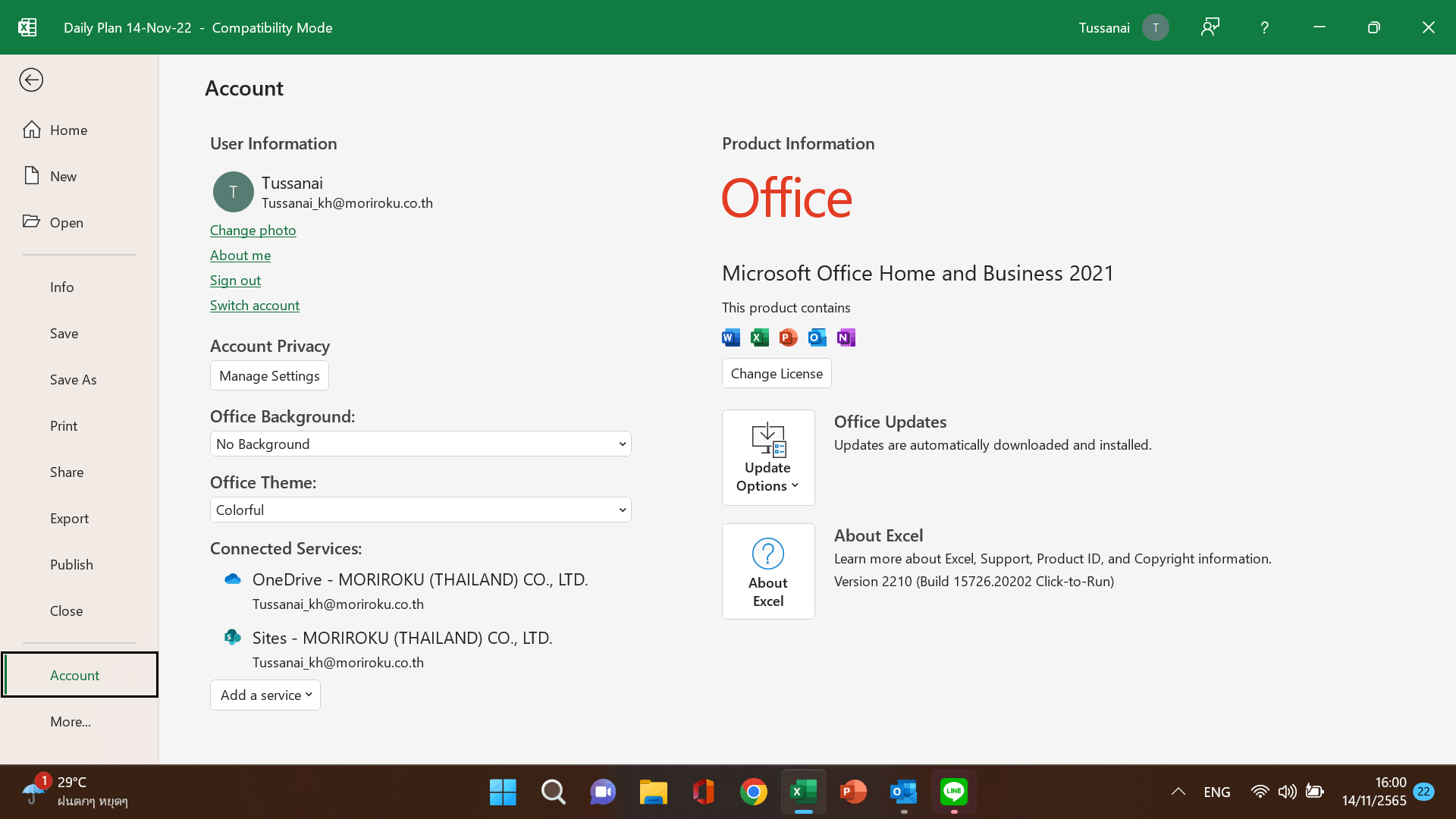Image resolution: width=1456 pixels, height=819 pixels.
Task: Click the Switch account link
Action: (x=255, y=305)
